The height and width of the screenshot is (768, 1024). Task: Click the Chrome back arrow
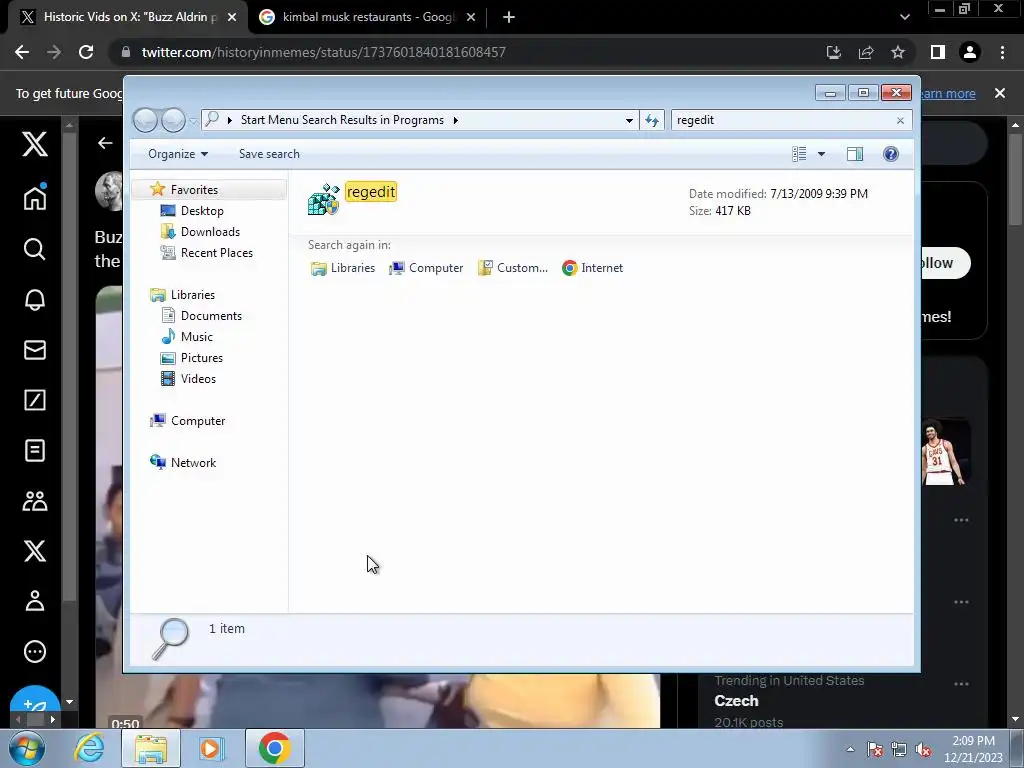pyautogui.click(x=22, y=52)
